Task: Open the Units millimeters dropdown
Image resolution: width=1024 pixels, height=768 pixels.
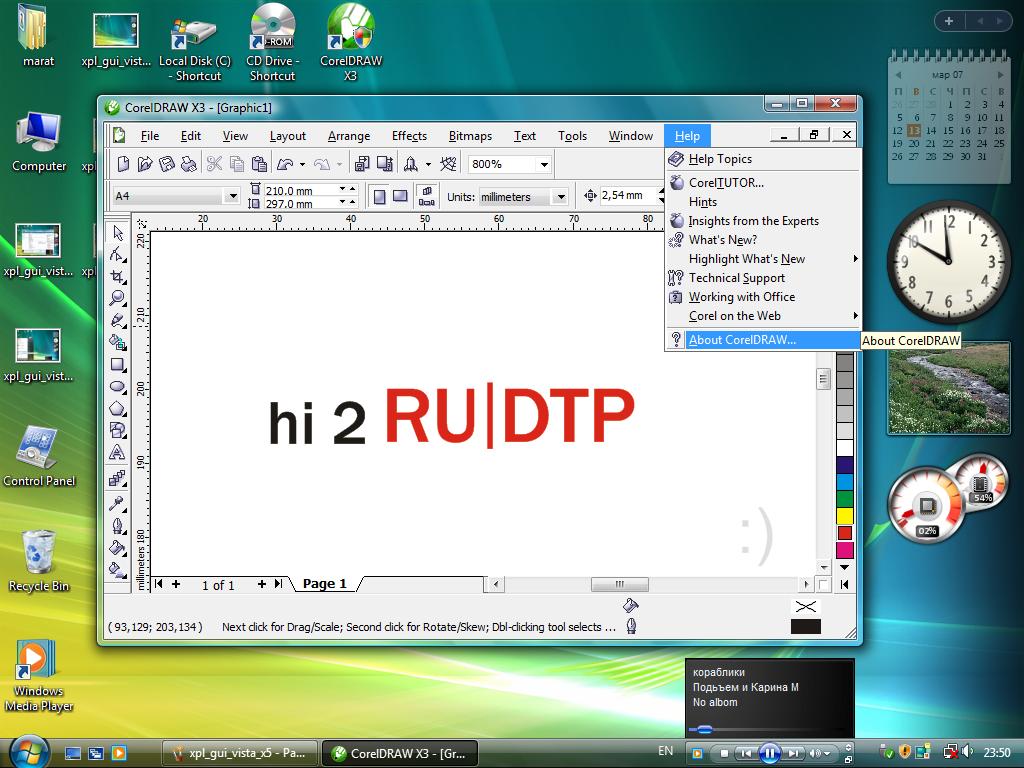Action: tap(560, 197)
